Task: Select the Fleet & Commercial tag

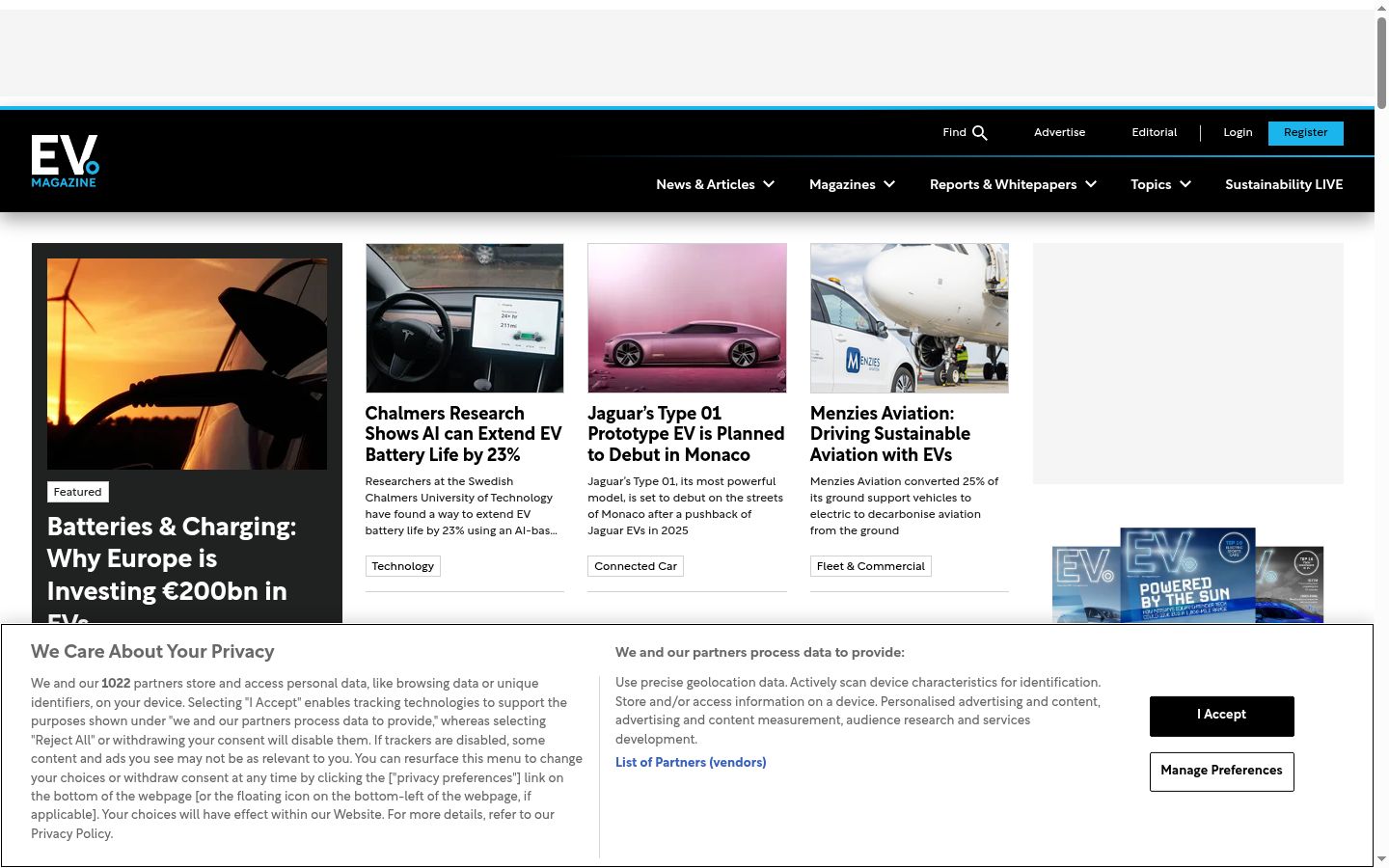Action: pos(871,566)
